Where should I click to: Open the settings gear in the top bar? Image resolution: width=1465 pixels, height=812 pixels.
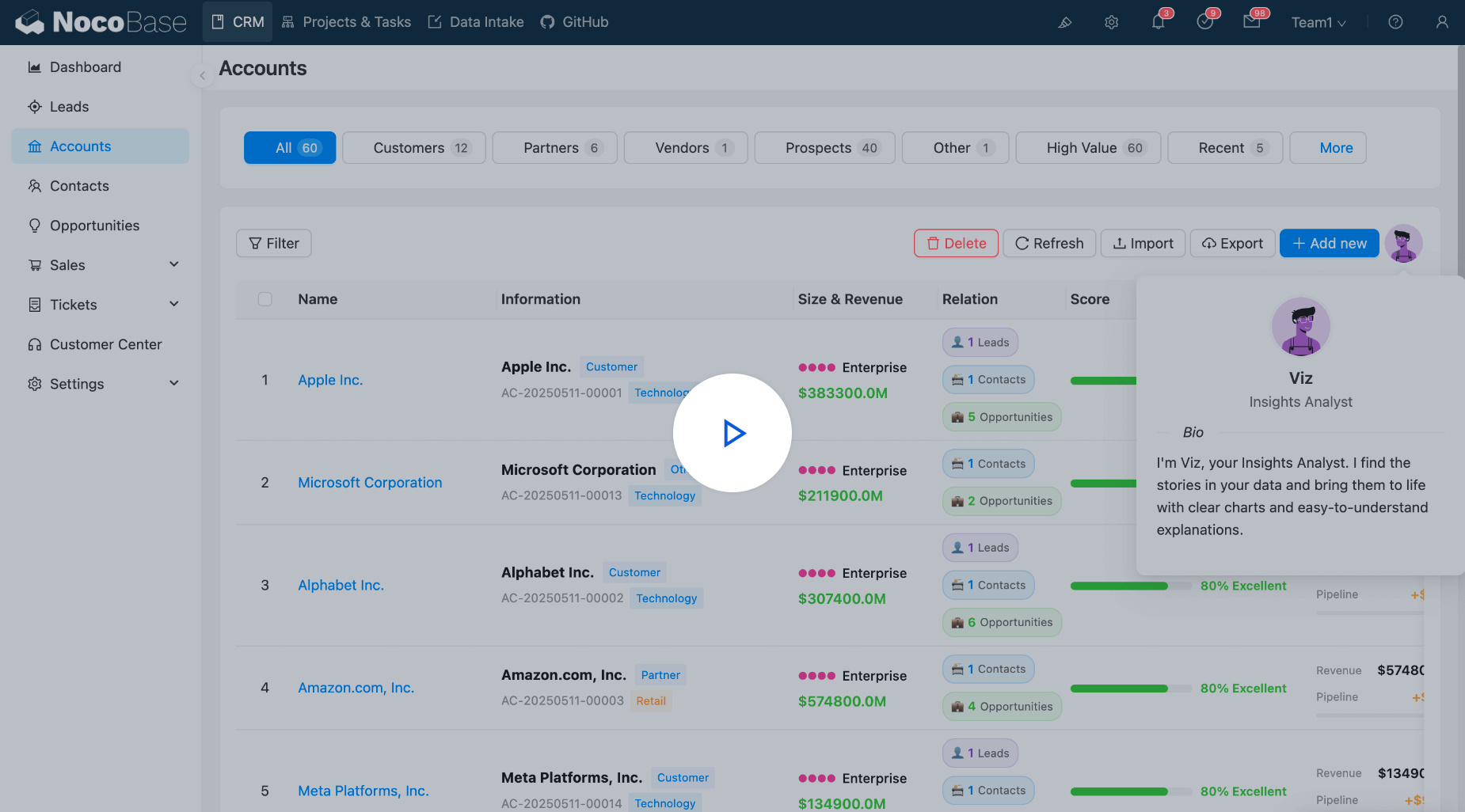(x=1111, y=22)
